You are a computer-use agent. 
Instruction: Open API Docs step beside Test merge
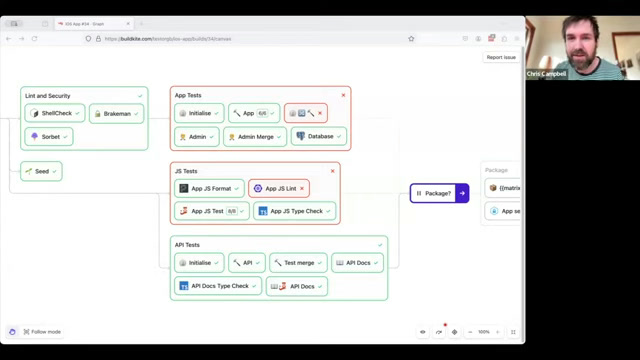pos(358,263)
